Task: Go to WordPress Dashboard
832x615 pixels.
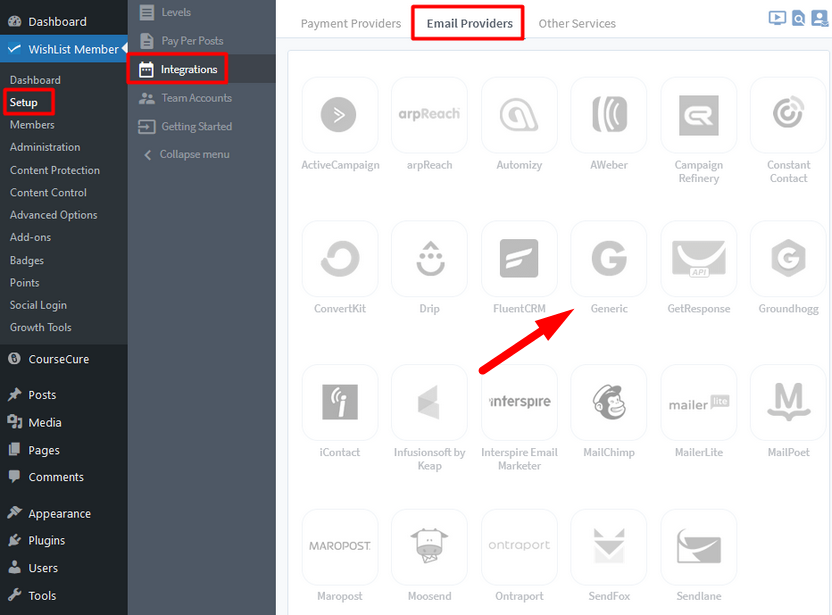Action: 64,21
